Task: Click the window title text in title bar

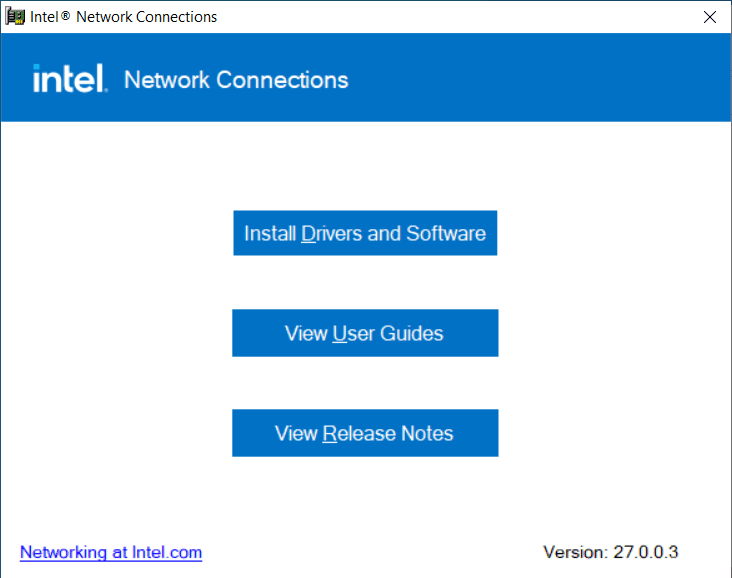Action: 124,17
